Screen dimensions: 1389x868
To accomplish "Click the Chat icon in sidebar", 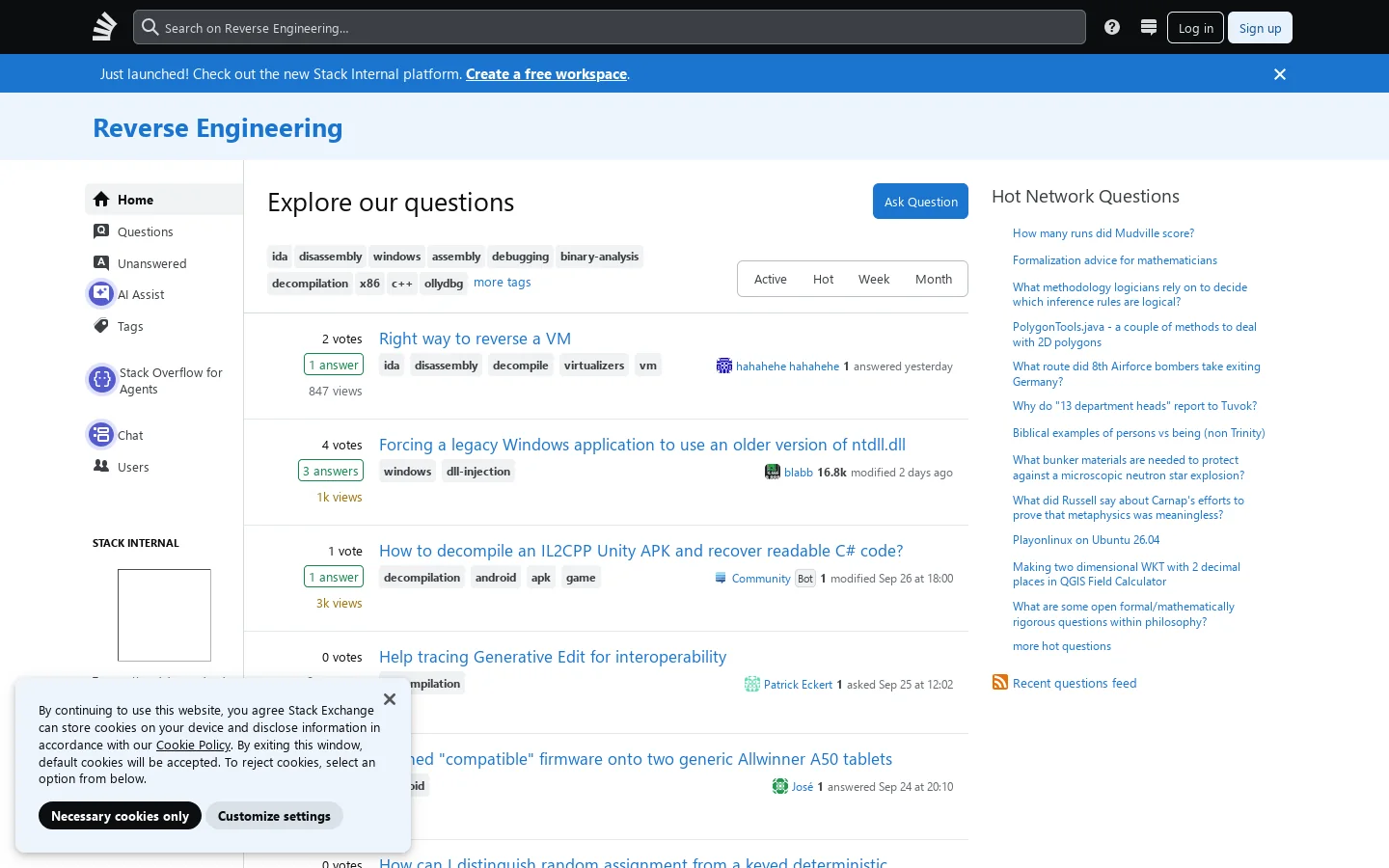I will click(x=101, y=435).
